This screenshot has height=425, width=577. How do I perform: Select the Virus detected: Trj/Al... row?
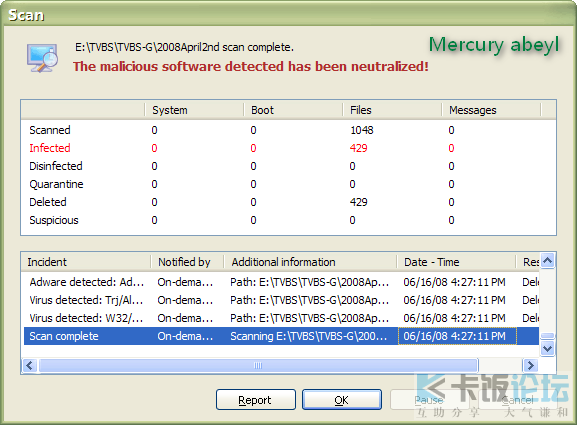pyautogui.click(x=281, y=300)
